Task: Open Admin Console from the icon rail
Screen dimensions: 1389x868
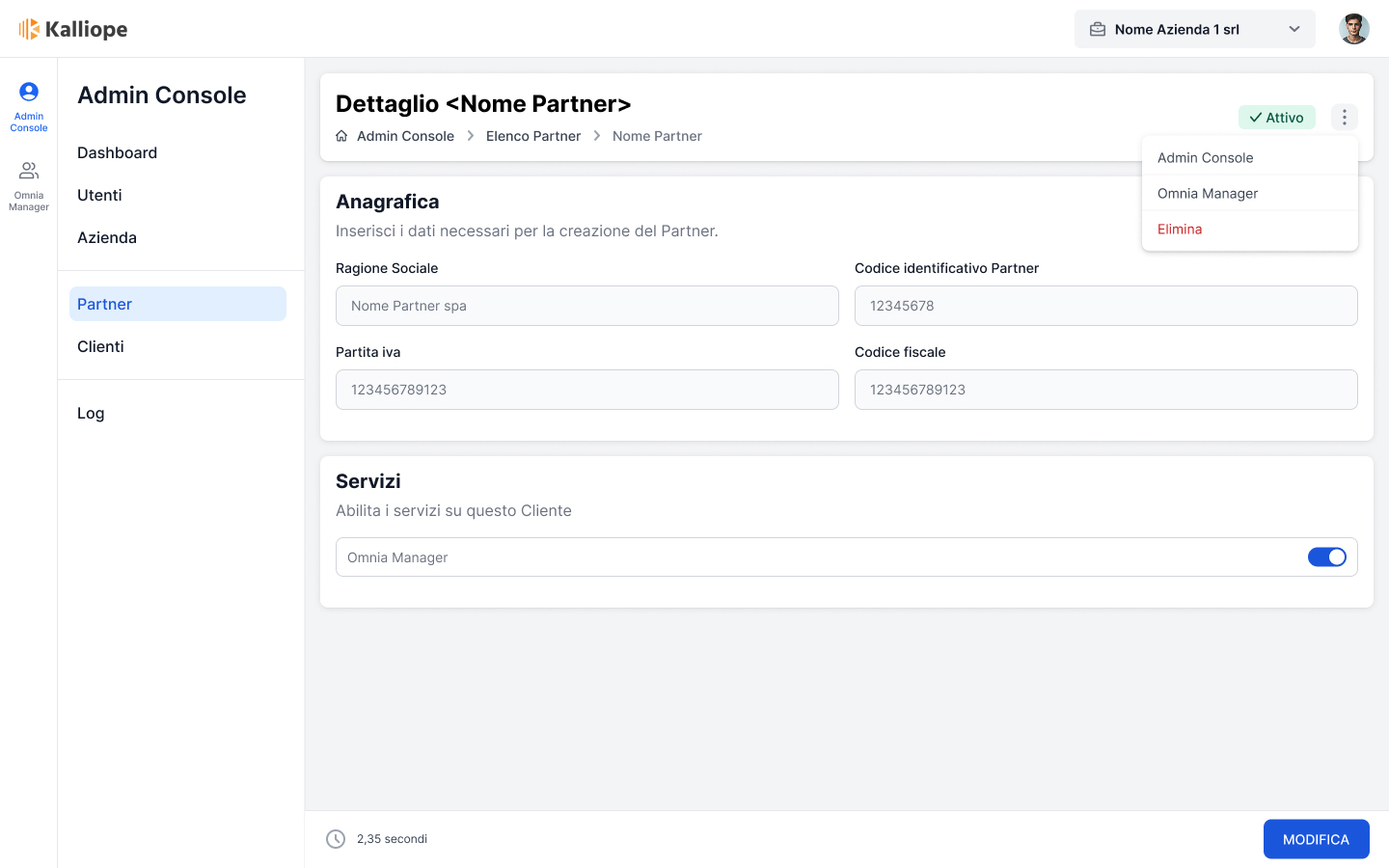Action: point(29,105)
